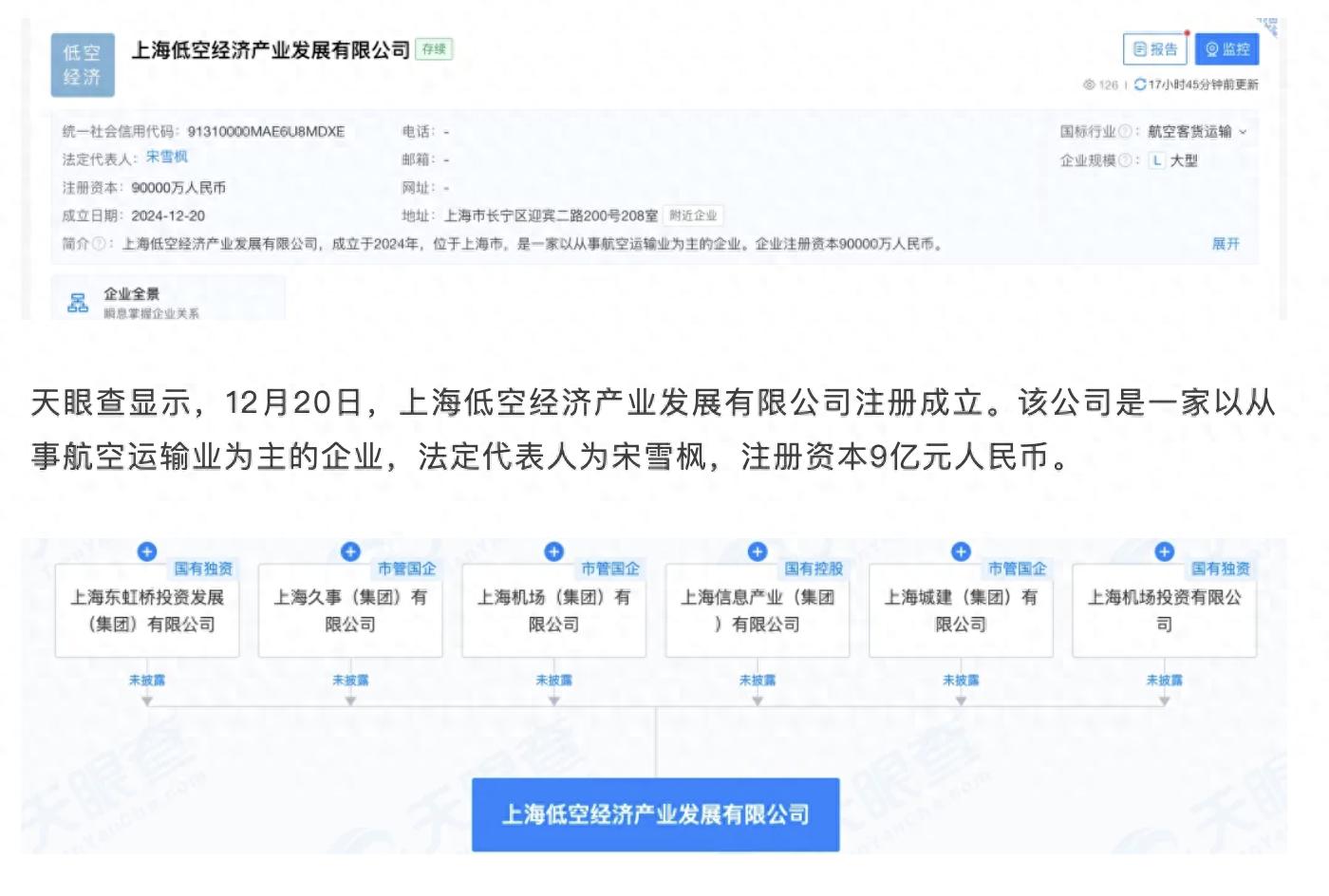
Task: Open the 企业全景 panorama tab
Action: [168, 299]
